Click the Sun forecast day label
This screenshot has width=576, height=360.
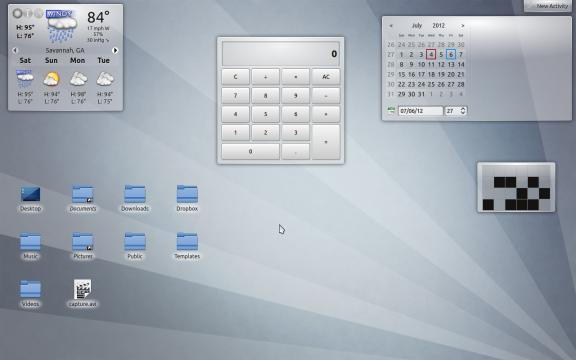pyautogui.click(x=51, y=60)
